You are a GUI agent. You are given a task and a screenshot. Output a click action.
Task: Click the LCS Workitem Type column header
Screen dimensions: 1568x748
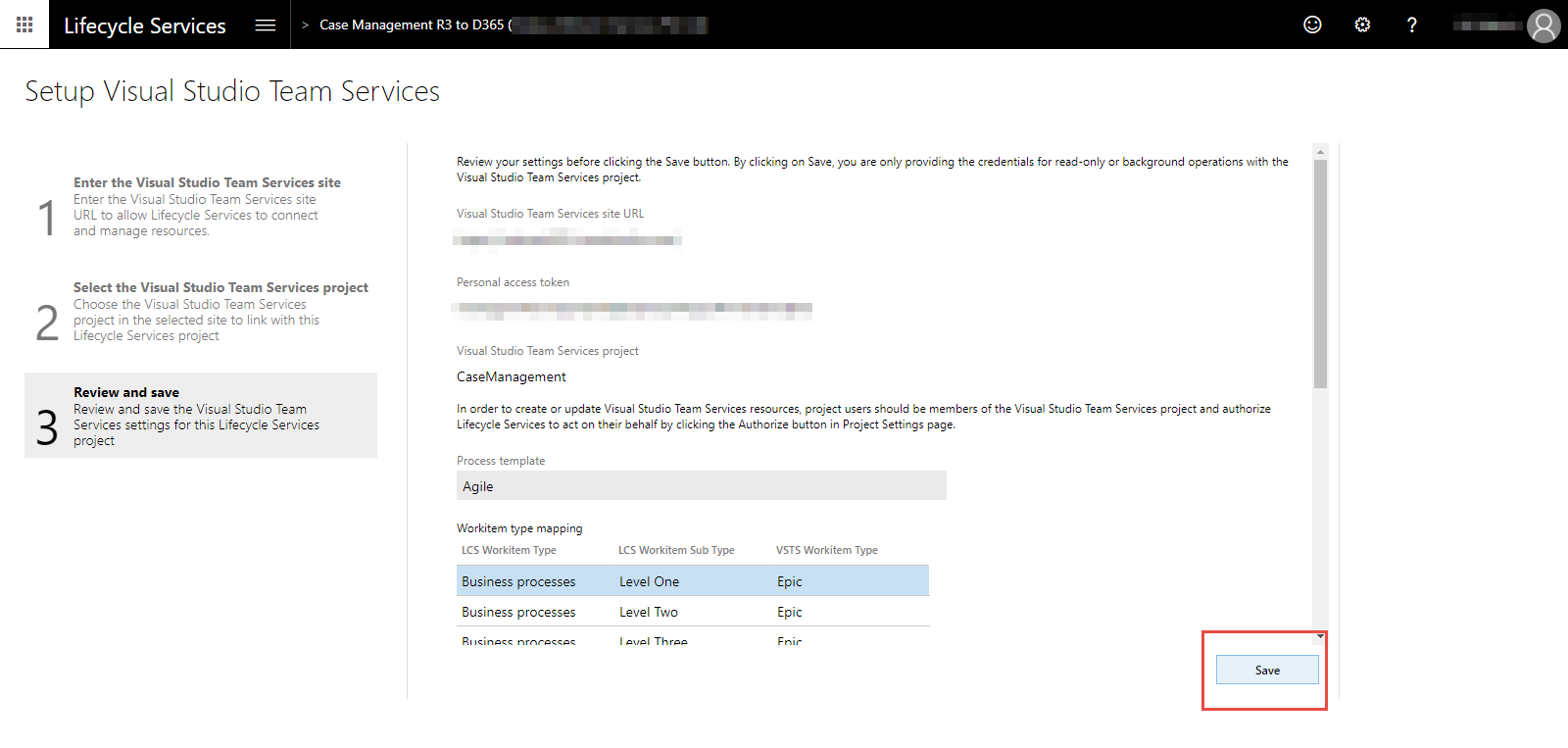click(509, 550)
